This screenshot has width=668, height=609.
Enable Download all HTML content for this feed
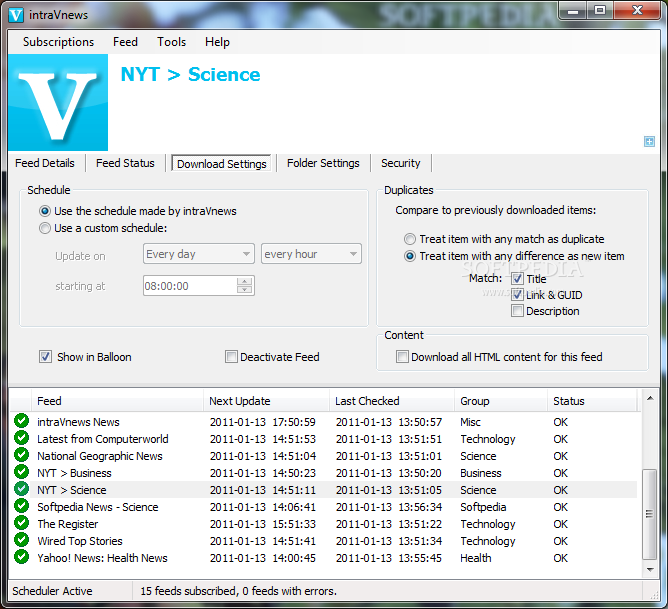pyautogui.click(x=402, y=356)
